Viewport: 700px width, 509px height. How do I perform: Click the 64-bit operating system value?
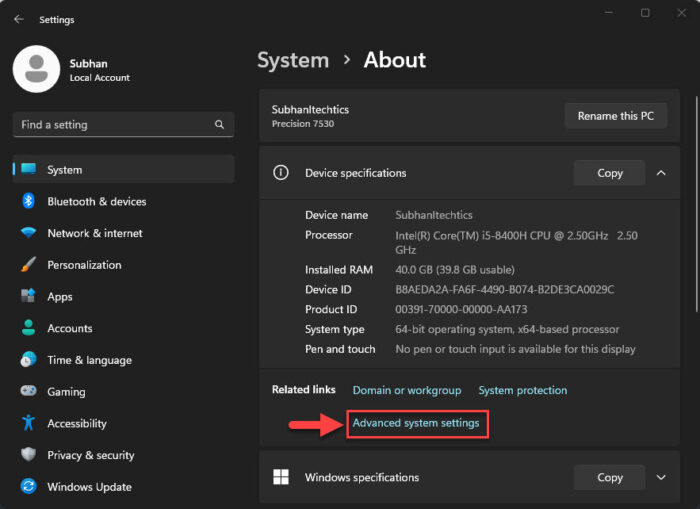coord(507,329)
